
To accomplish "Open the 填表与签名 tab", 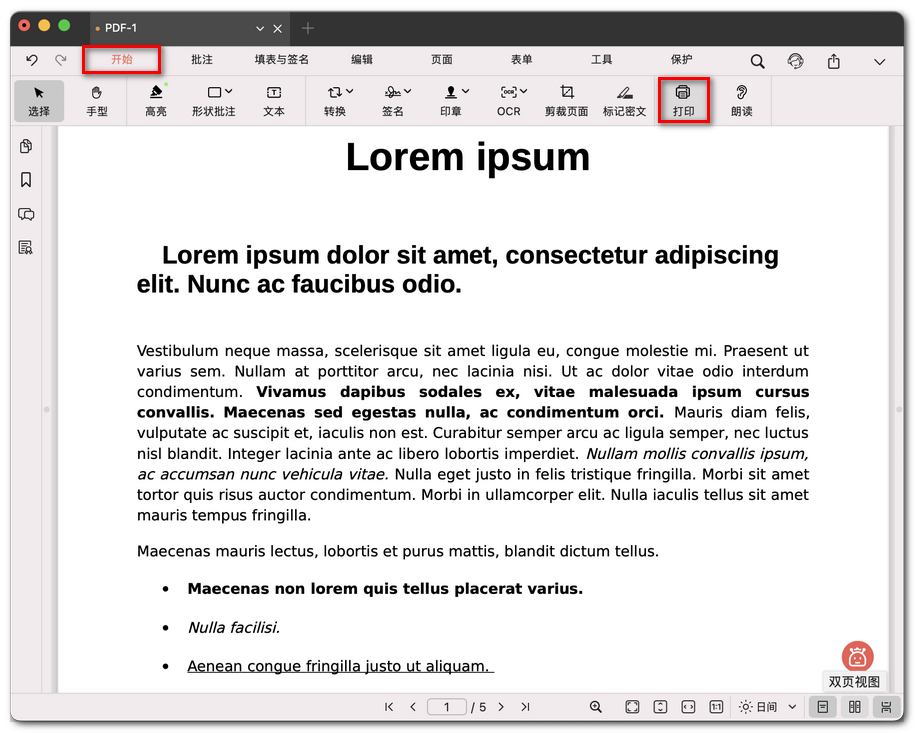I will point(281,60).
